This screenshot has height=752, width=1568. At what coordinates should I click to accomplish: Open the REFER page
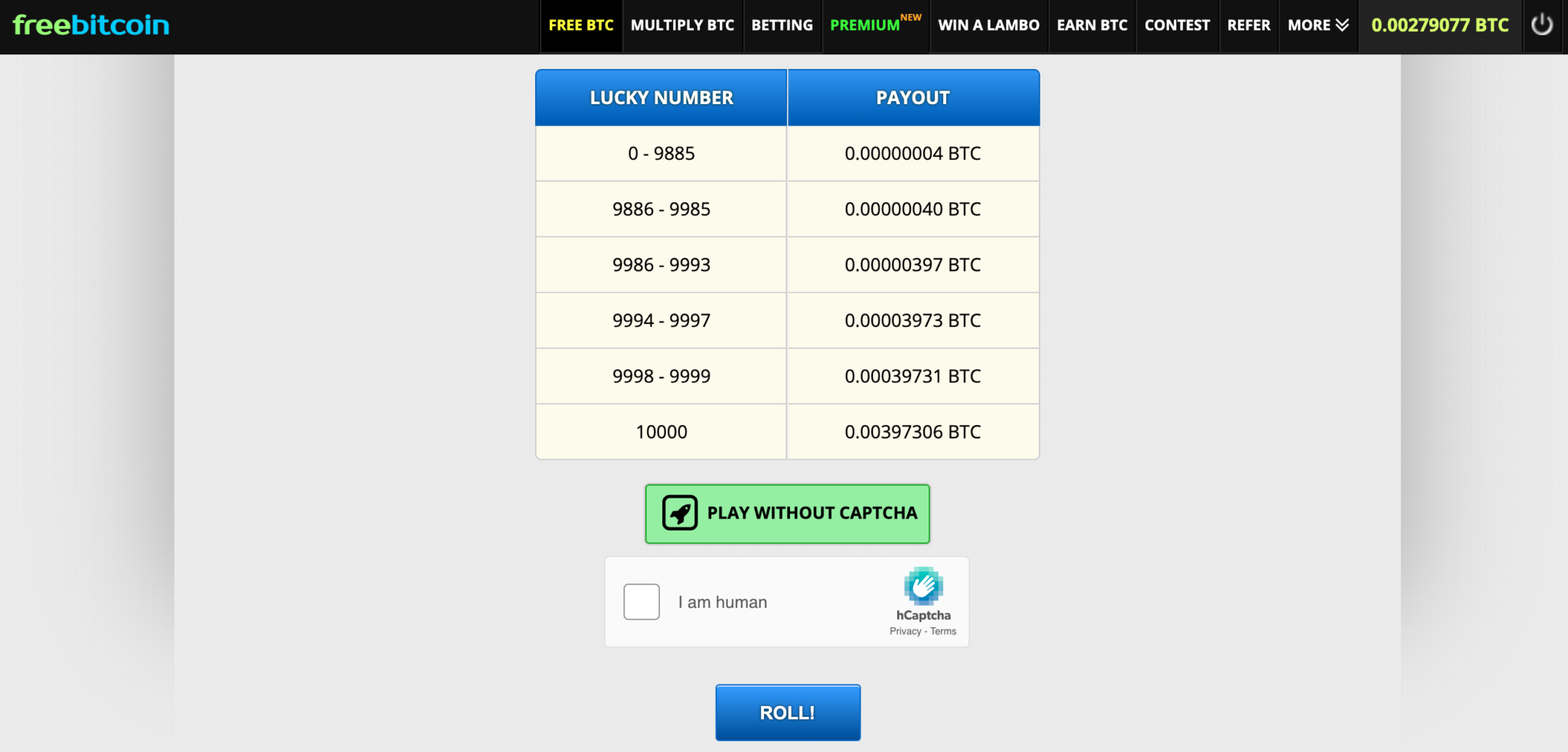[1249, 25]
